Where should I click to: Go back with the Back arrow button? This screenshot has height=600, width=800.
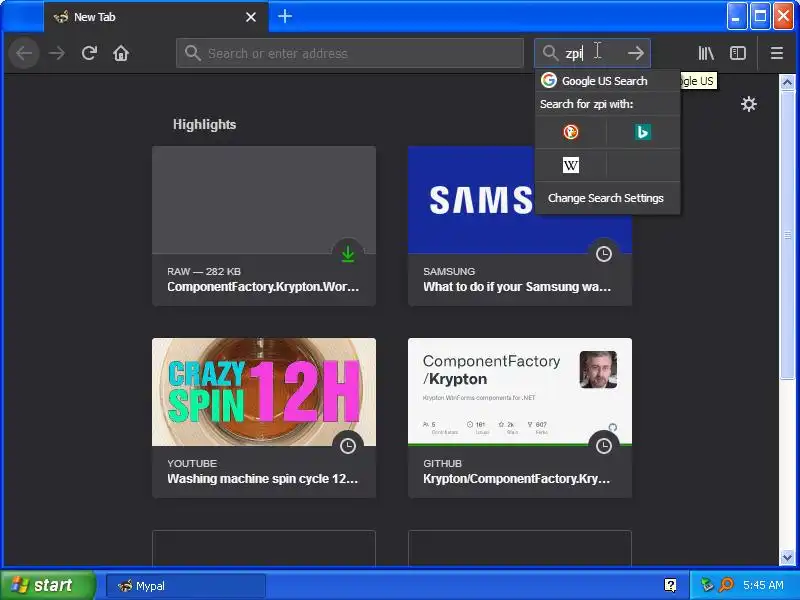(24, 53)
